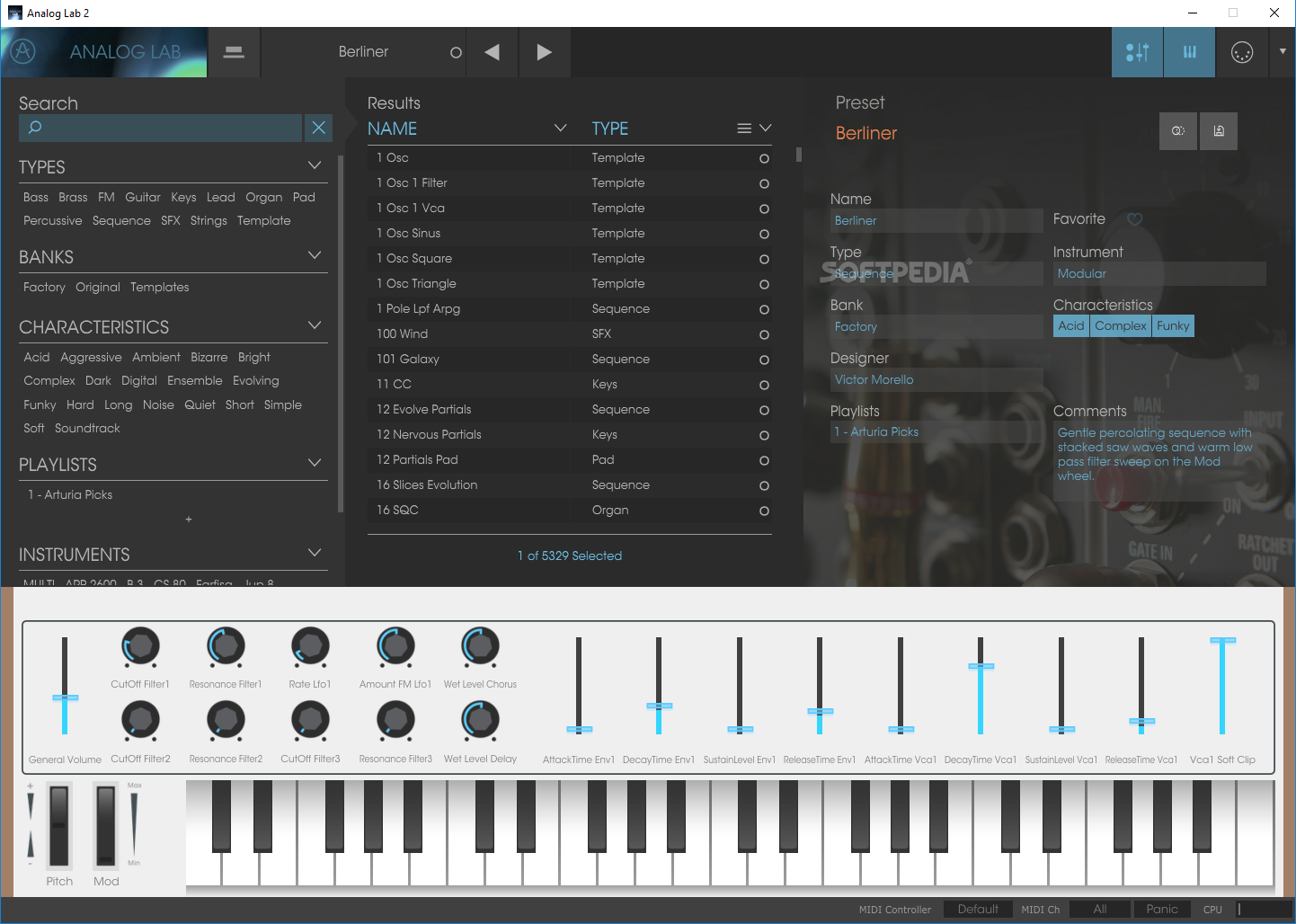Viewport: 1296px width, 924px height.
Task: Go to next preset arrow
Action: [544, 52]
